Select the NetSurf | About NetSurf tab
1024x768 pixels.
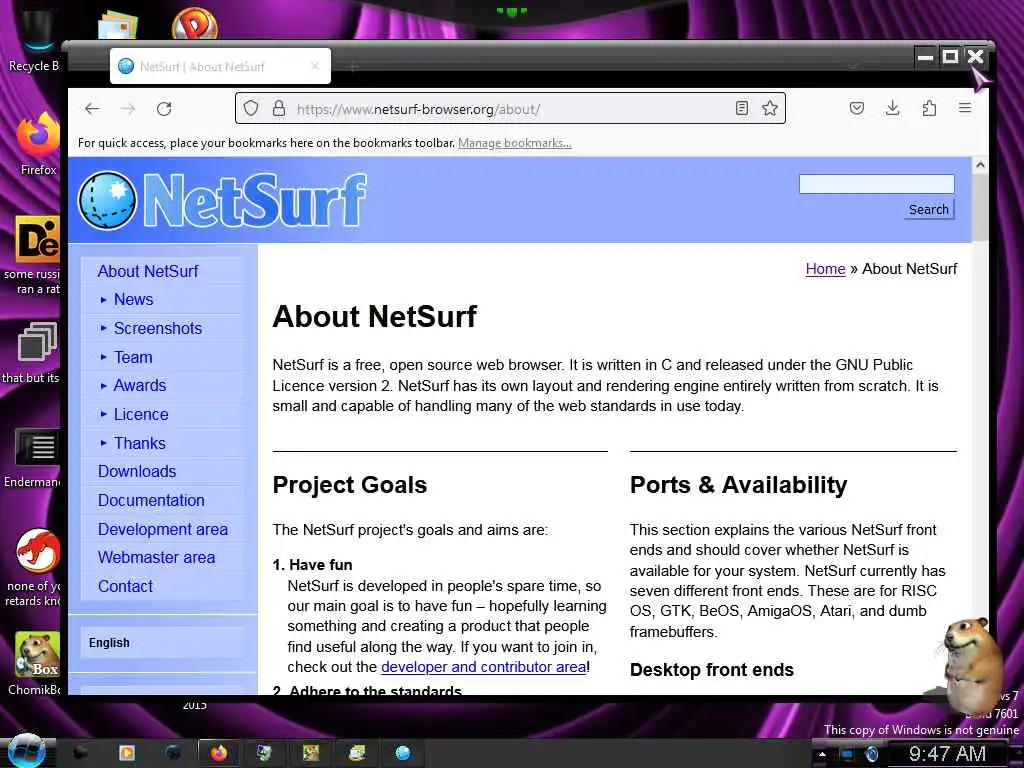[x=220, y=66]
